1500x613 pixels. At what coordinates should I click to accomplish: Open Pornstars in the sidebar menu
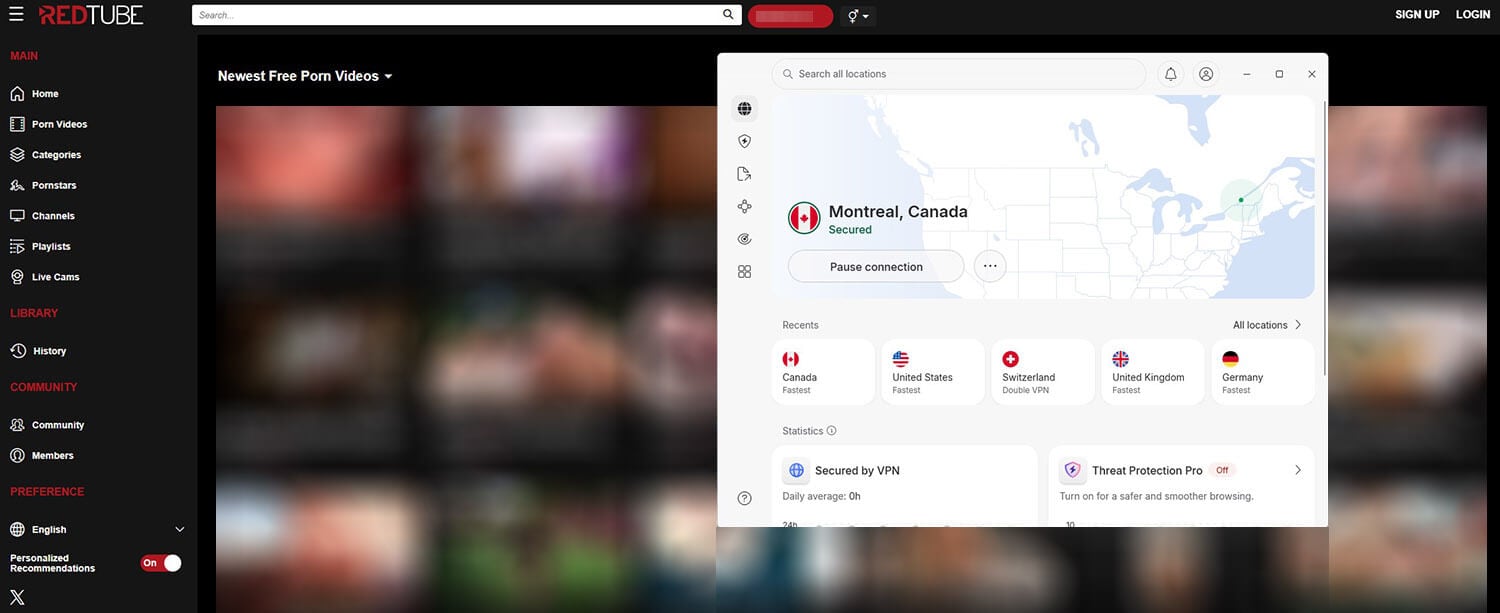(x=54, y=186)
